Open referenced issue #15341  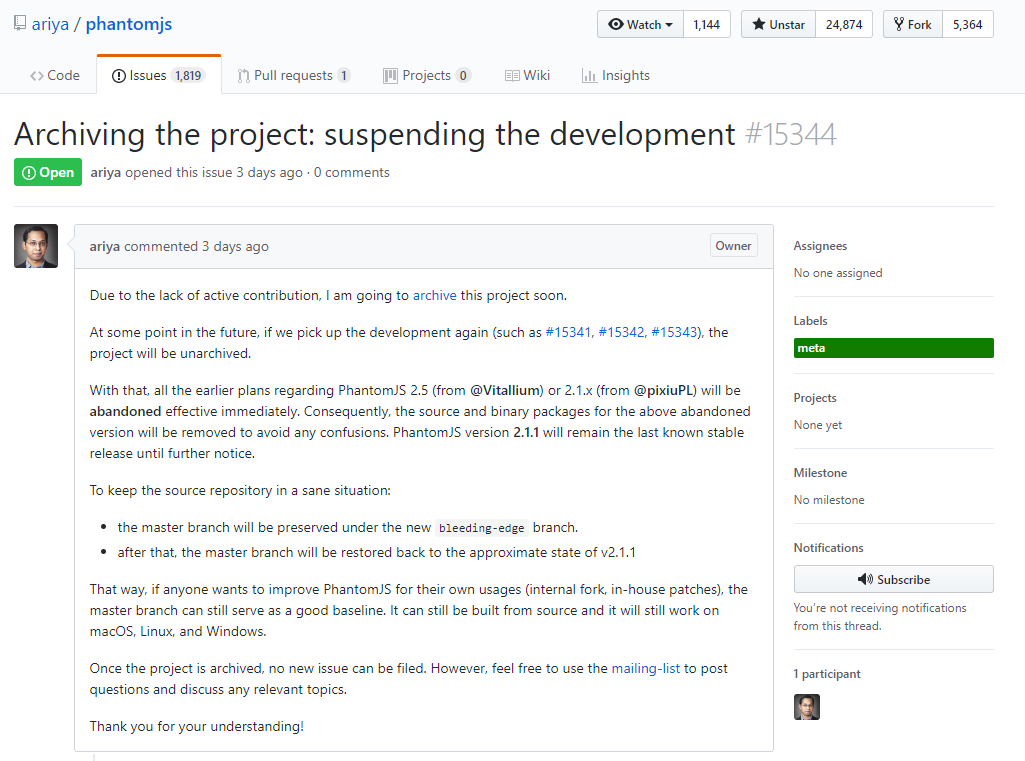(568, 332)
